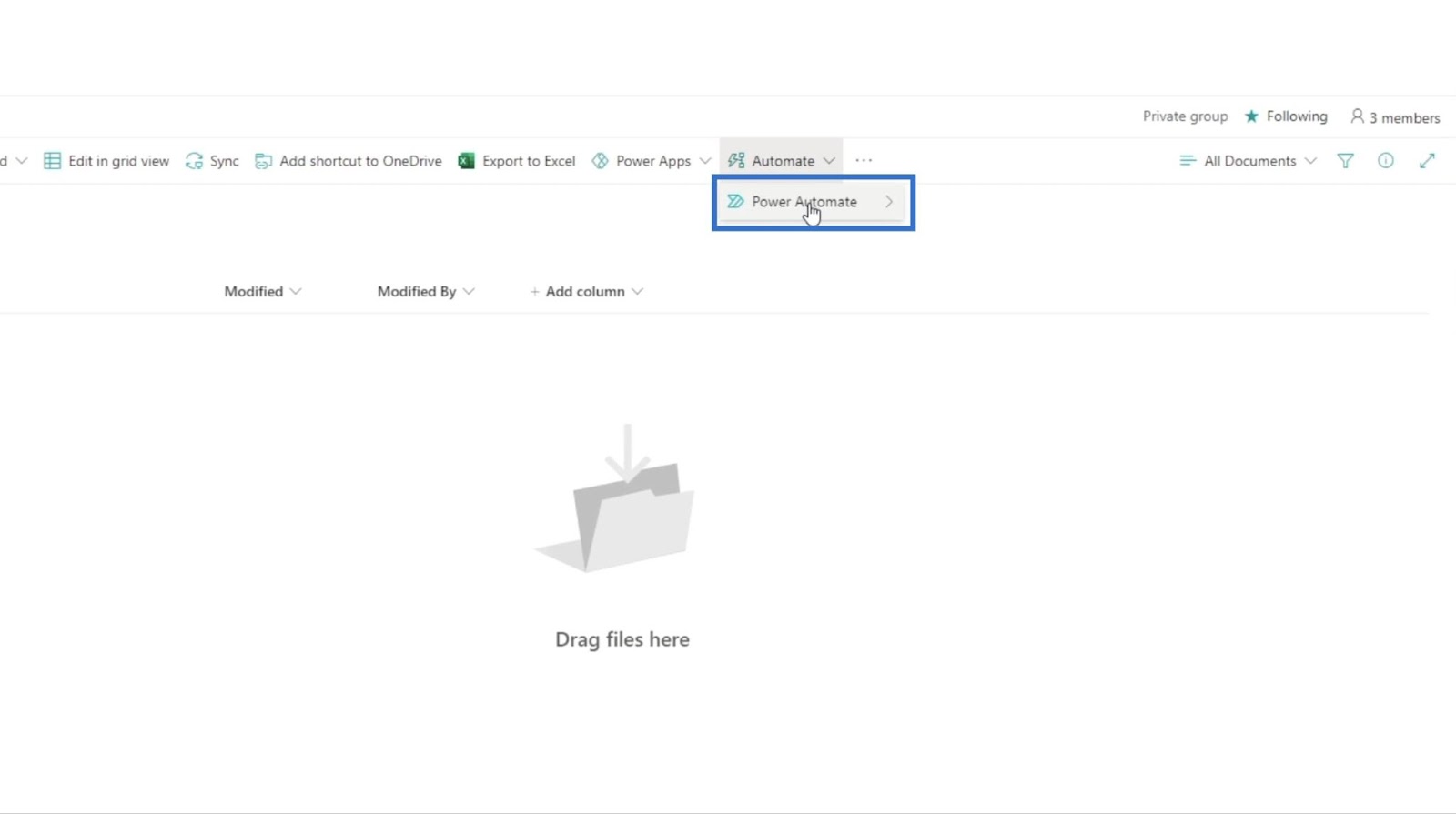Click the plus icon beside Add column
The width and height of the screenshot is (1456, 814).
click(534, 292)
